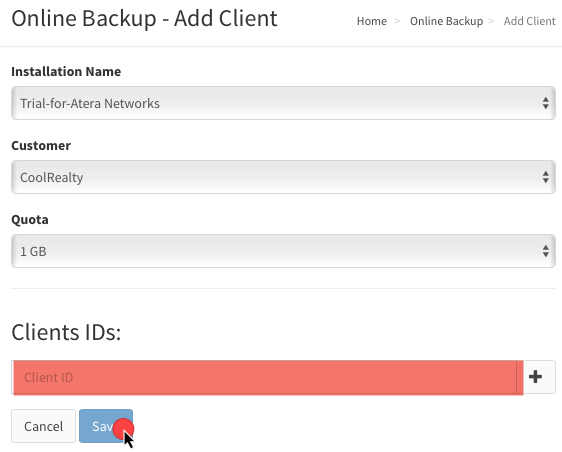Click the Quota select up-down arrows icon

pyautogui.click(x=546, y=251)
